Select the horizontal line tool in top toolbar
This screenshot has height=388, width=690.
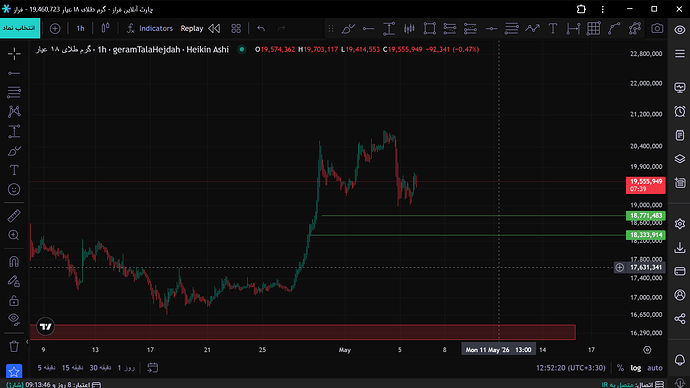[368, 29]
